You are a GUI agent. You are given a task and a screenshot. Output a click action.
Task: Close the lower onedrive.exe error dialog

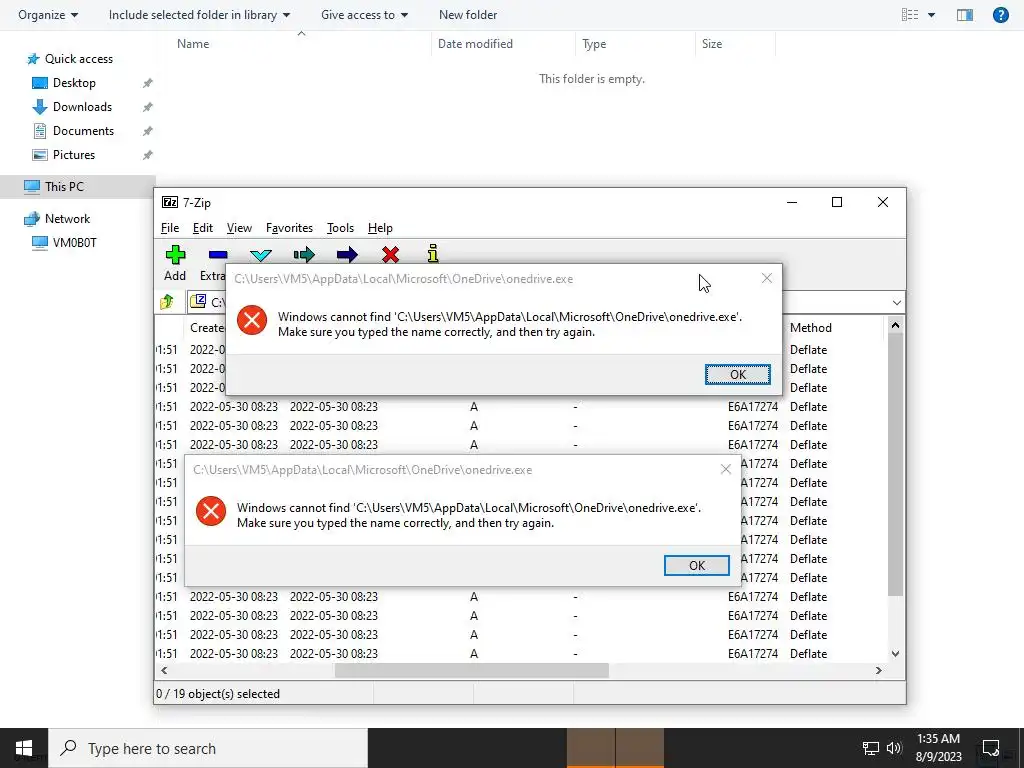726,469
